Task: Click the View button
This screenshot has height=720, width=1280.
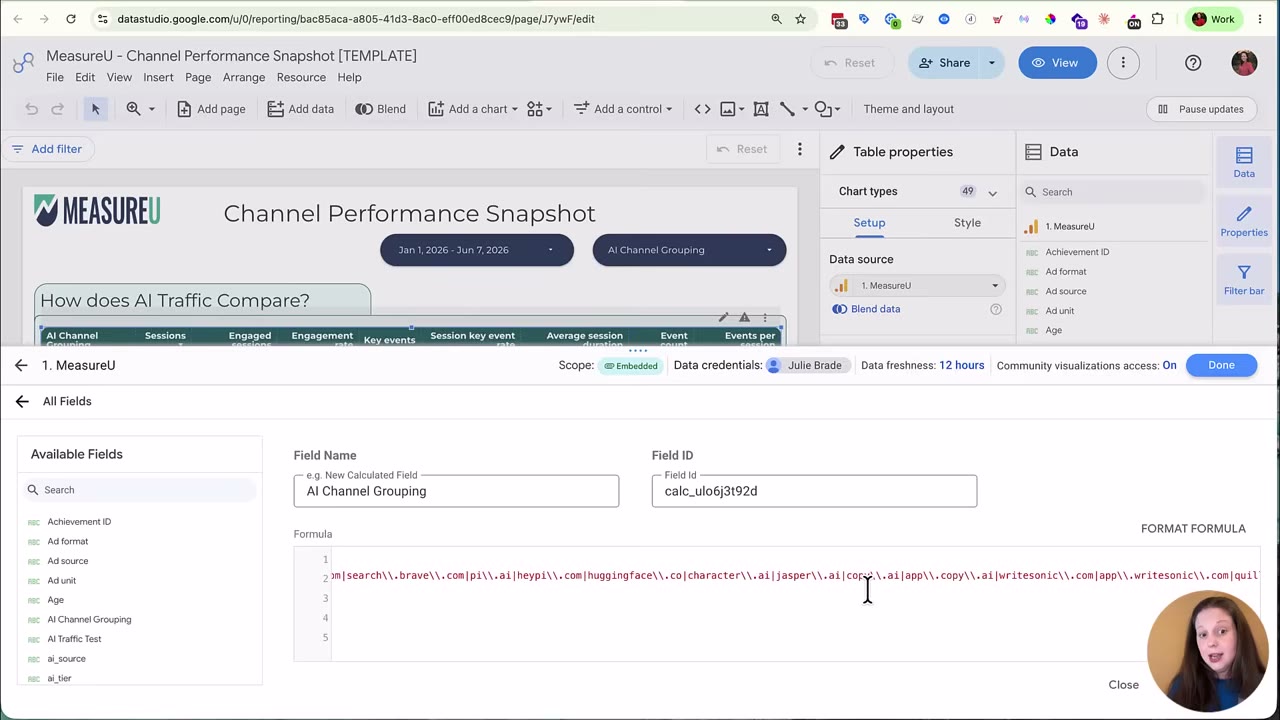Action: pos(1056,63)
